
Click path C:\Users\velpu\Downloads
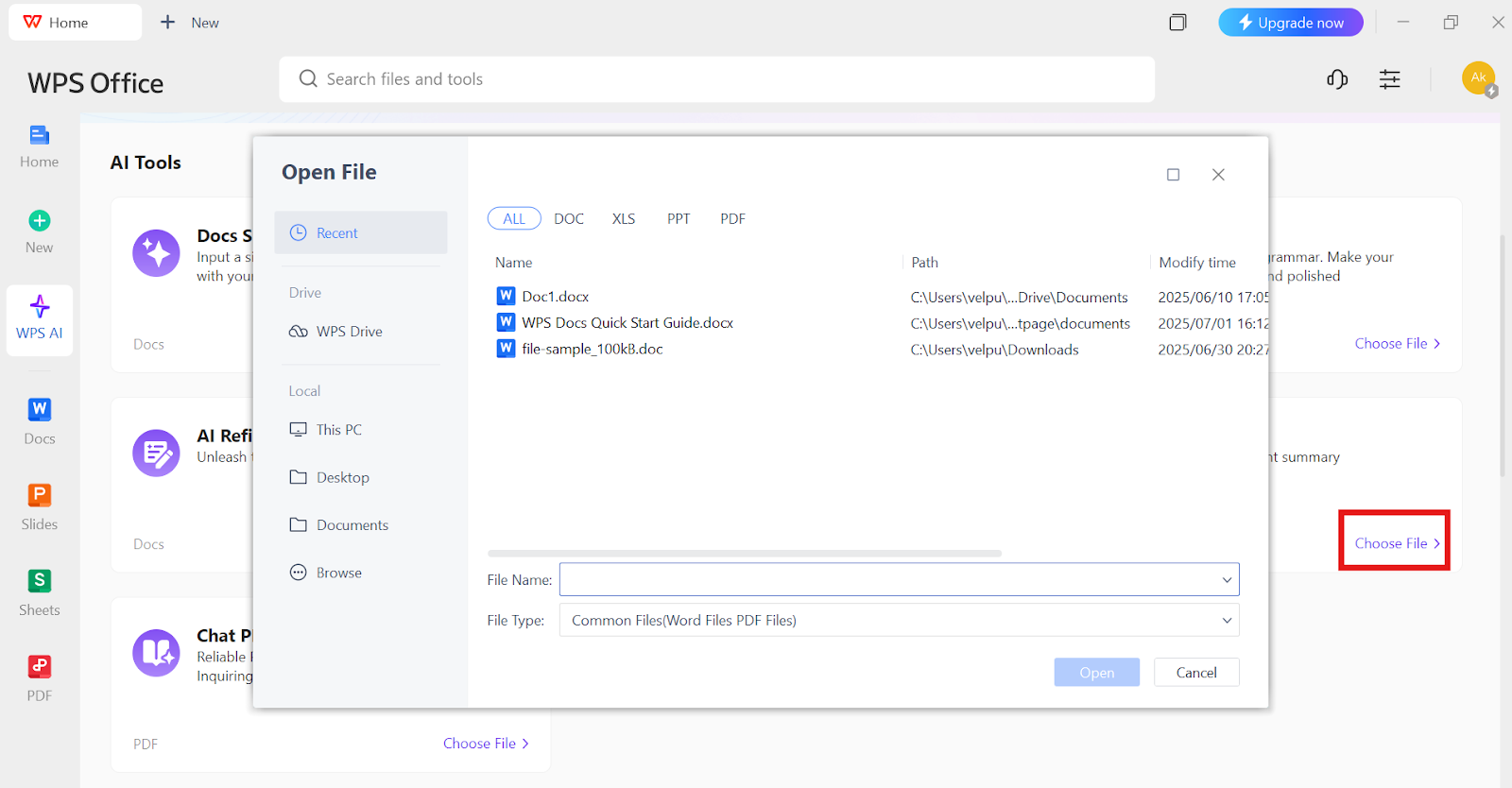coord(994,350)
